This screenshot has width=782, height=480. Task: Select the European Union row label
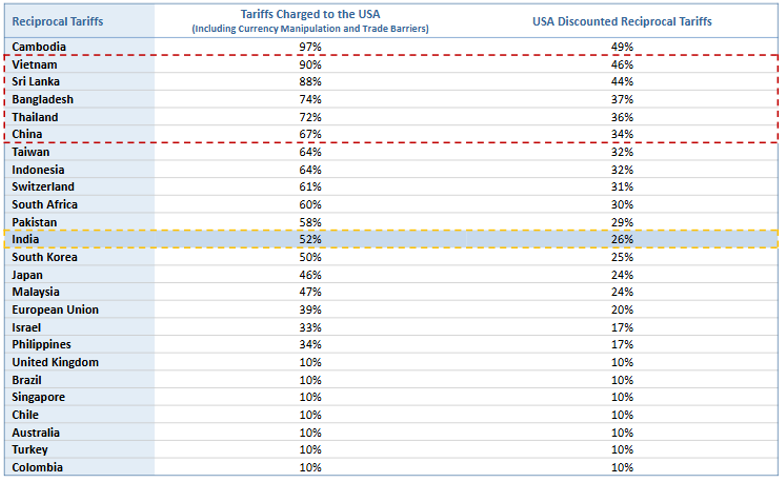55,310
